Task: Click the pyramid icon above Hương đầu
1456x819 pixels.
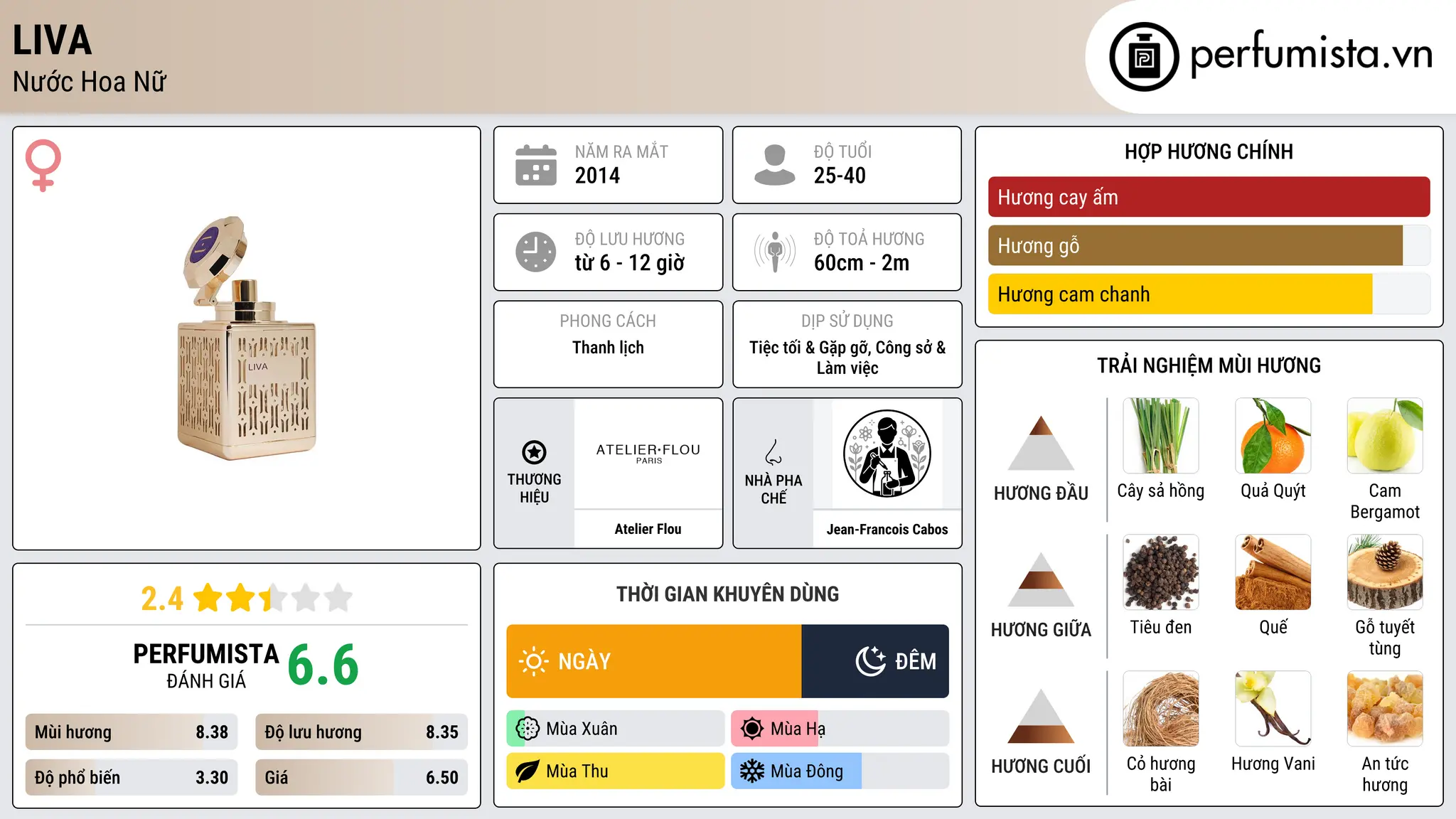Action: coord(1041,443)
